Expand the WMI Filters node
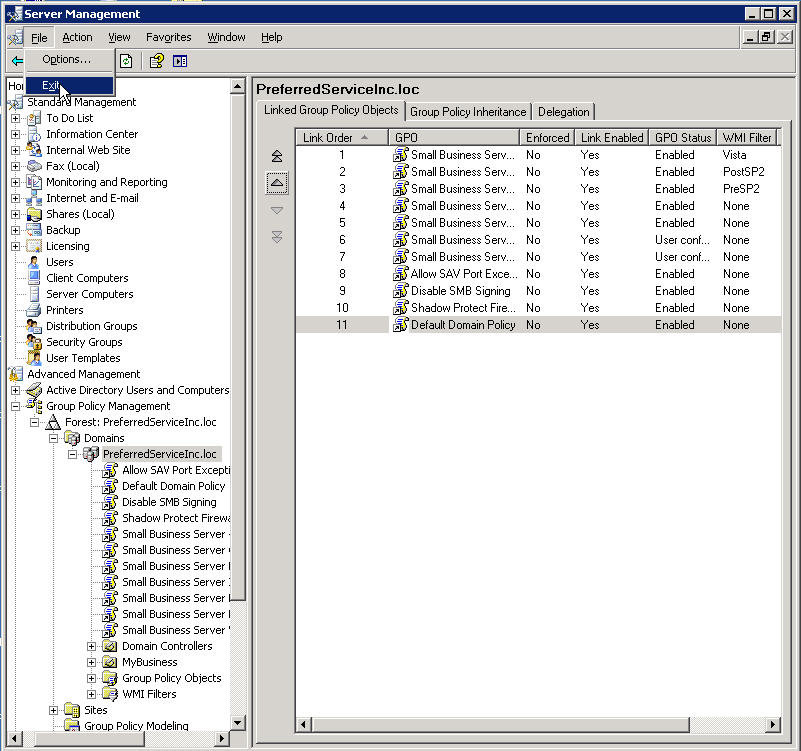 [x=92, y=694]
